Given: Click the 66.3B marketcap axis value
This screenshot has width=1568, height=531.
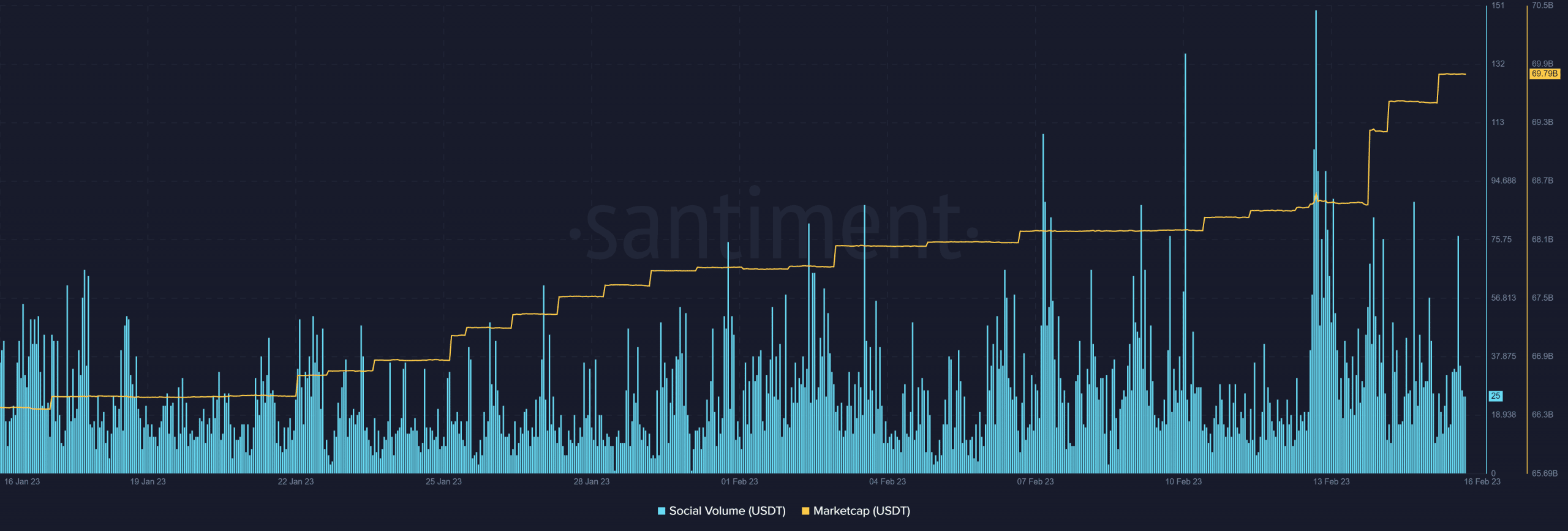Looking at the screenshot, I should 1542,415.
